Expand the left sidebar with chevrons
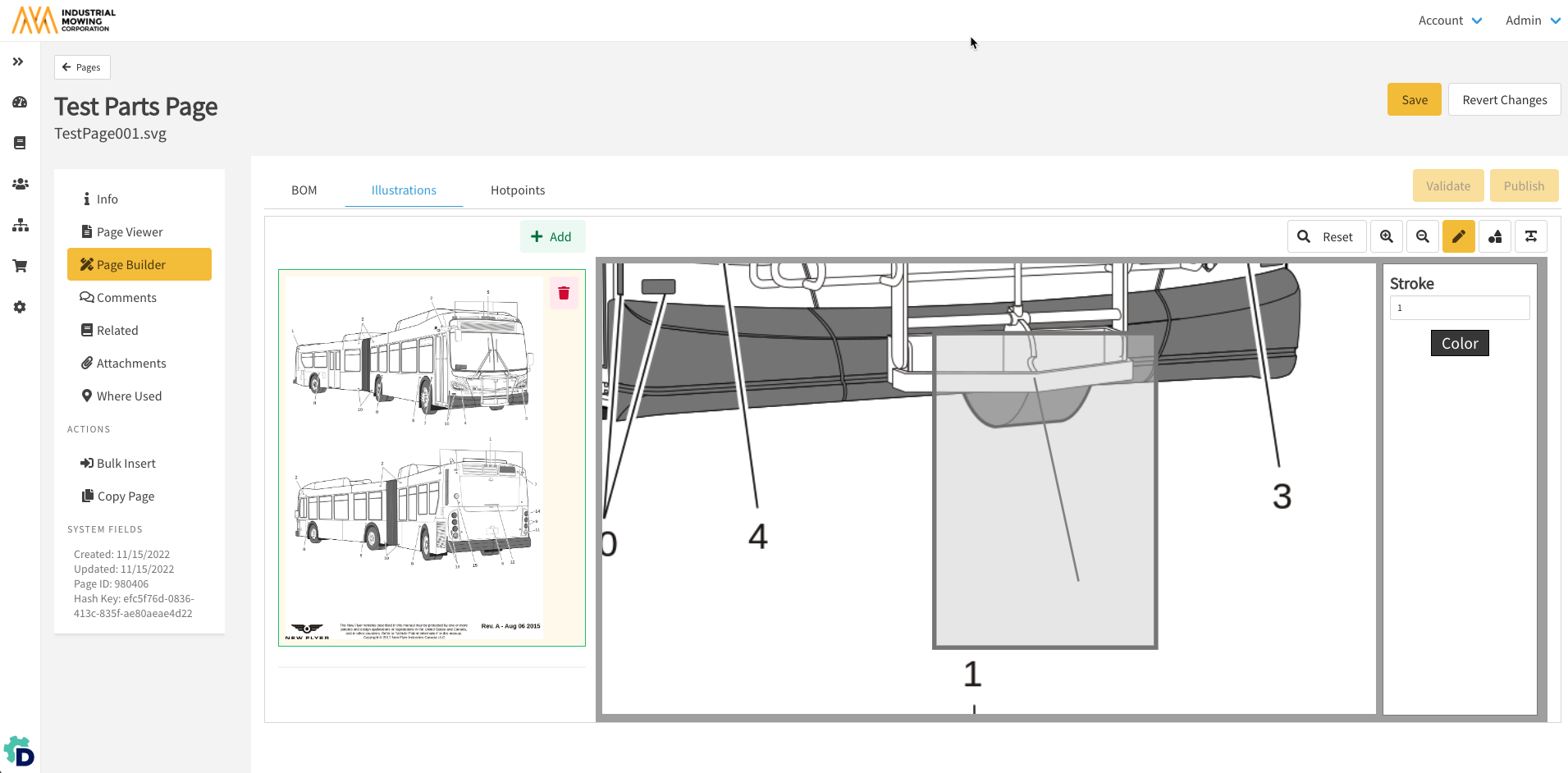 tap(18, 62)
